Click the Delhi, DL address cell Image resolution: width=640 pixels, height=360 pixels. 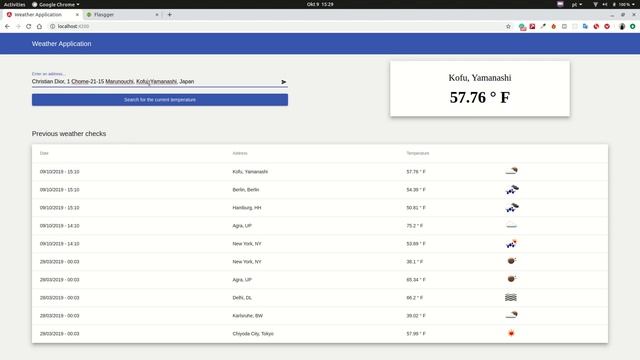[242, 298]
